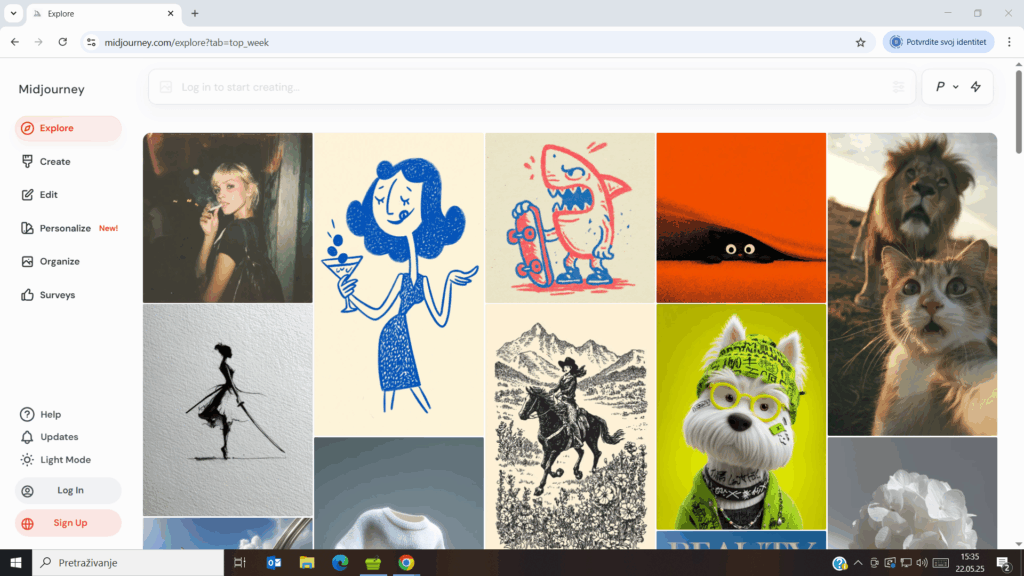Click the lightning bolt fast mode icon
Image resolution: width=1024 pixels, height=576 pixels.
point(976,87)
